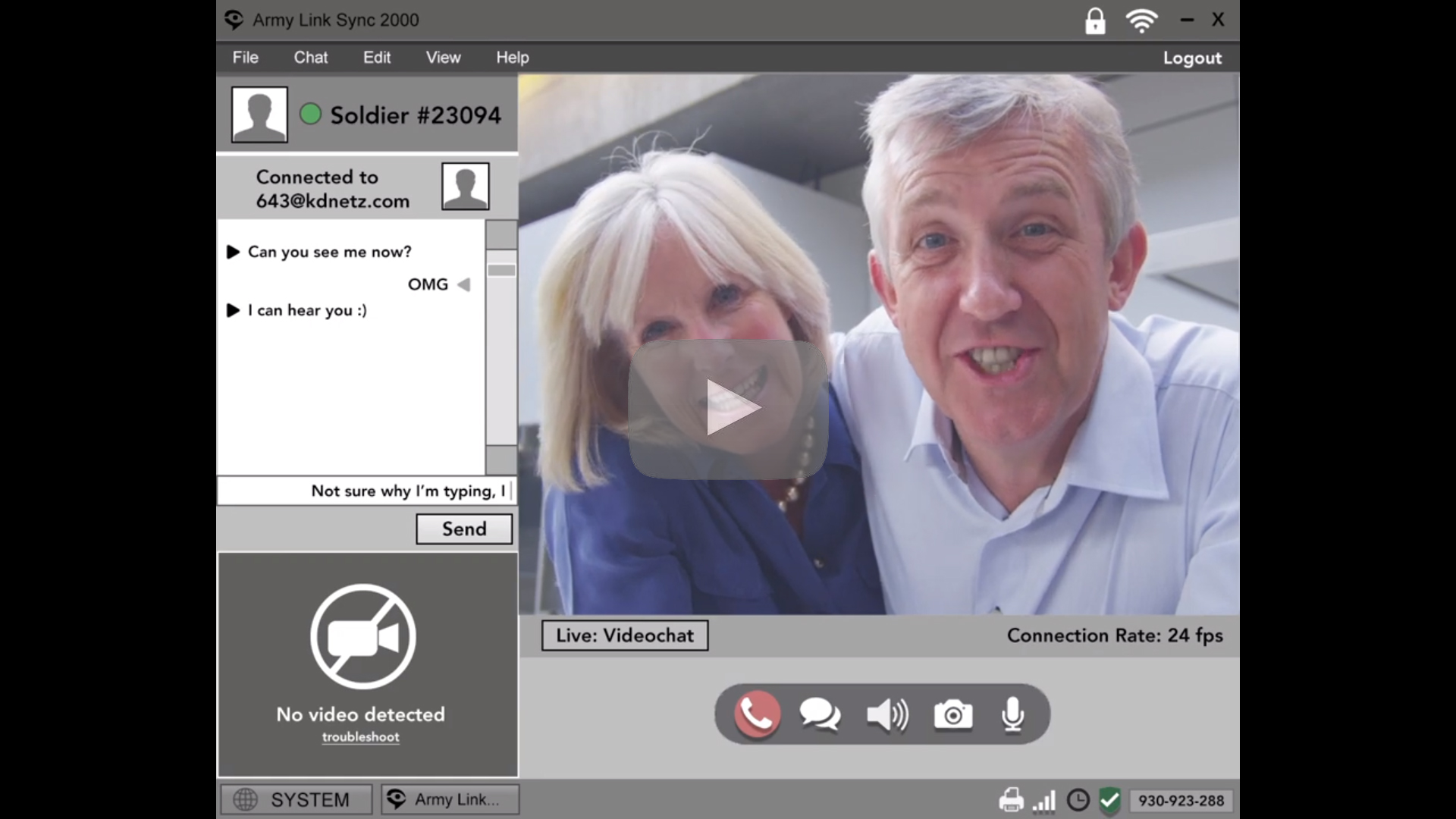Image resolution: width=1456 pixels, height=819 pixels.
Task: Expand the 'I can hear you' message arrow
Action: (x=234, y=310)
